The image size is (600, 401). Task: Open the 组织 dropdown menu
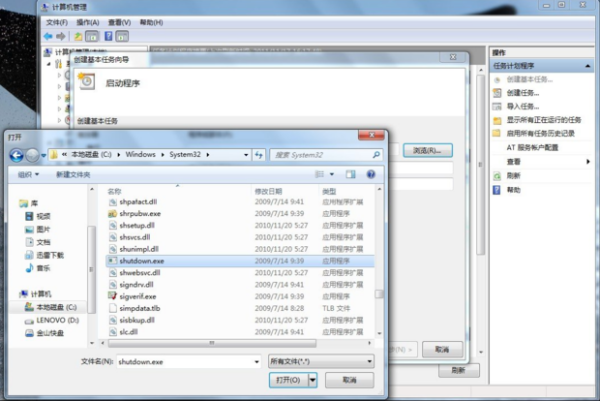tap(28, 175)
